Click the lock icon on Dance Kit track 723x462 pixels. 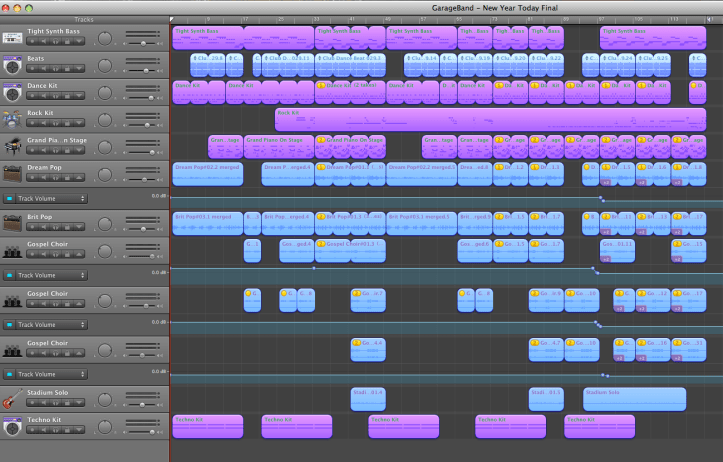pyautogui.click(x=67, y=96)
